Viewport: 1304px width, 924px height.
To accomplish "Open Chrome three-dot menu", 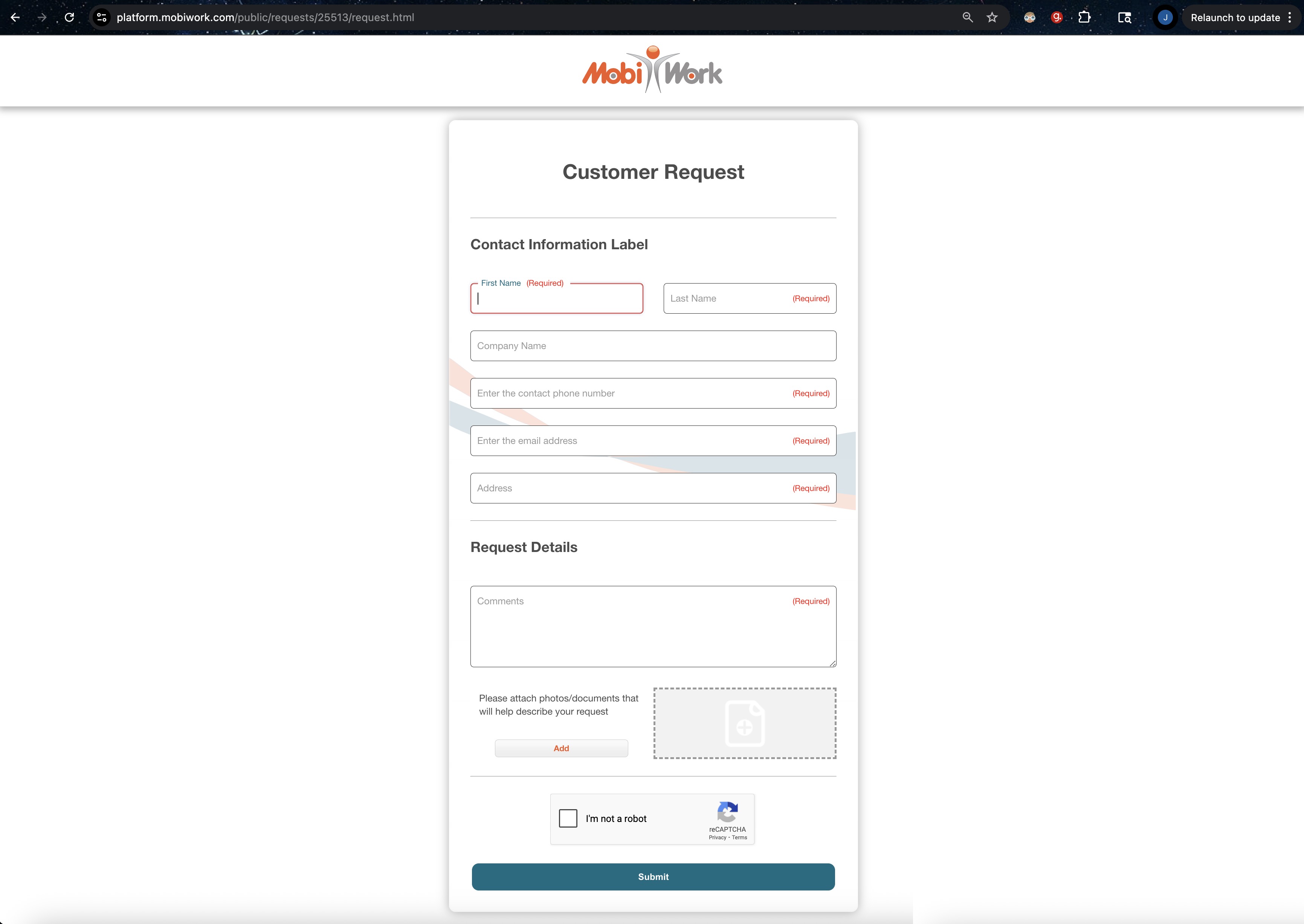I will (1290, 18).
